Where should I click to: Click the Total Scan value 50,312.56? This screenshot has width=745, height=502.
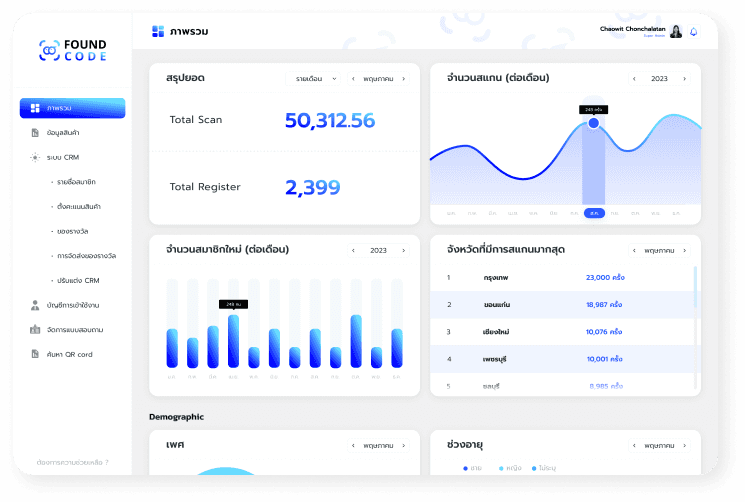pos(330,120)
